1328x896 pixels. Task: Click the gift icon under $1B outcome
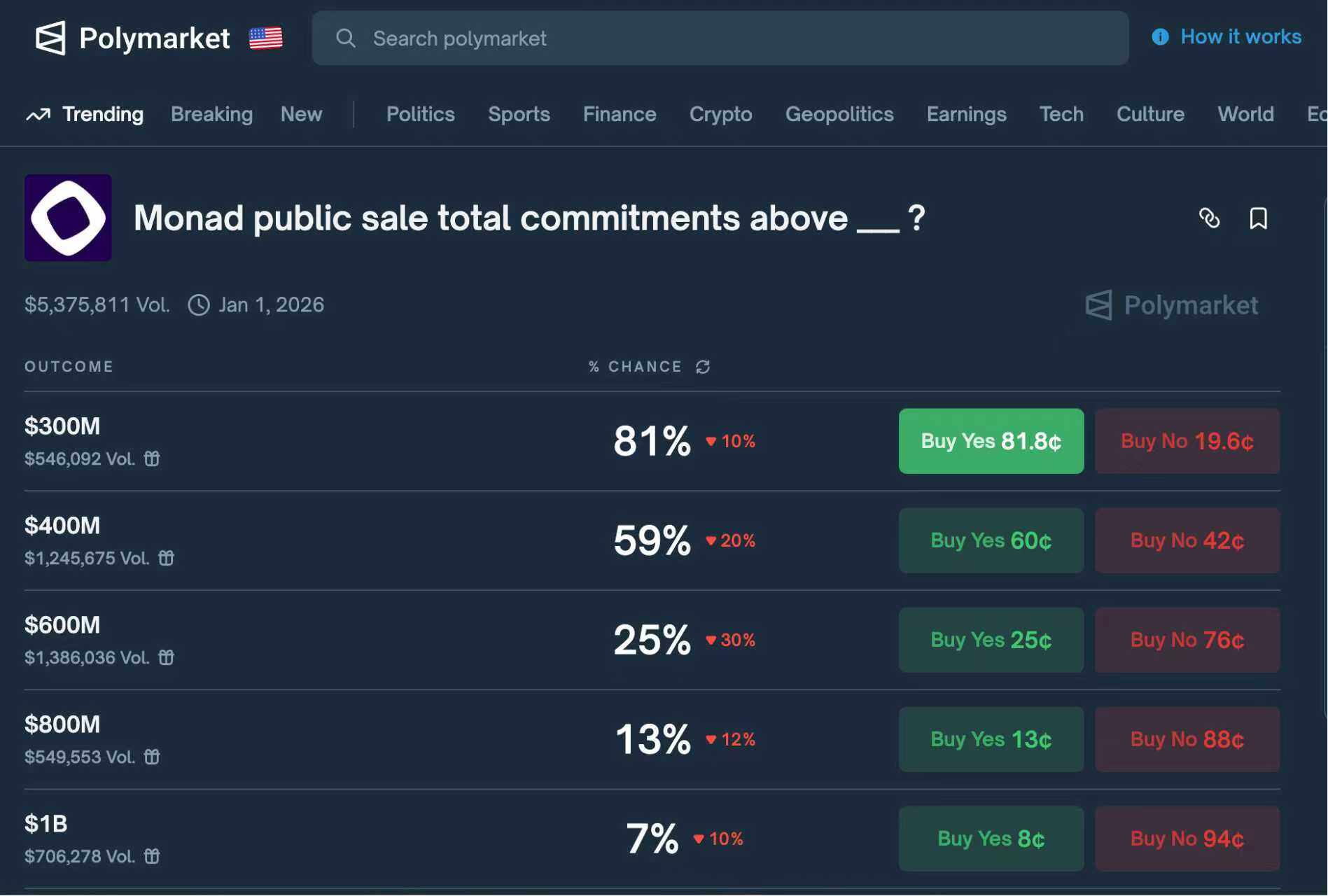click(151, 856)
